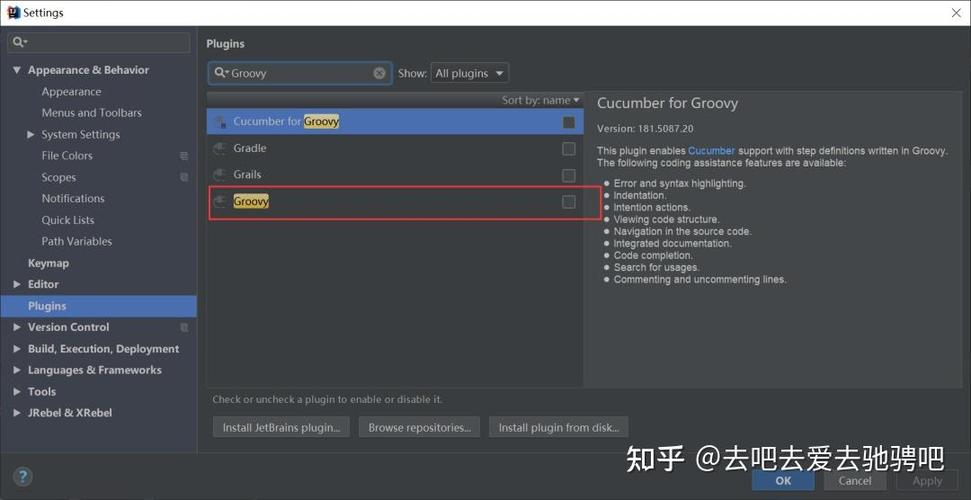
Task: Enable the Groovy plugin checkbox
Action: [568, 202]
